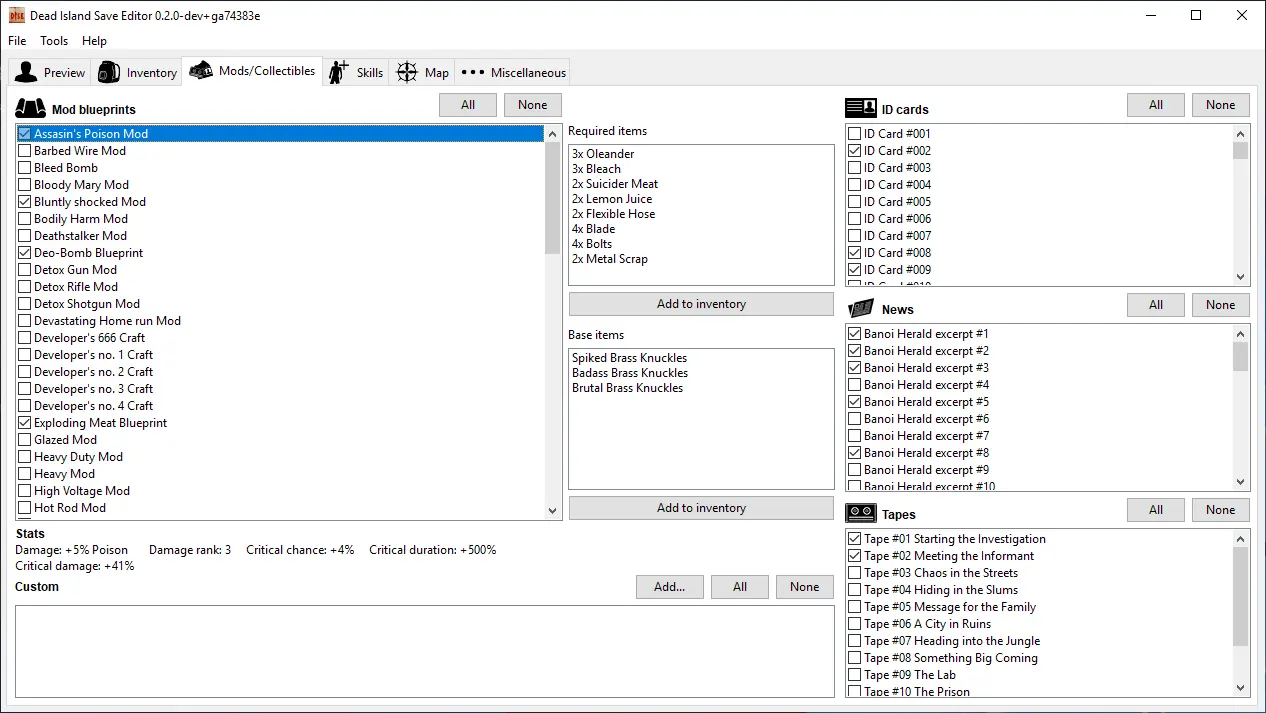The width and height of the screenshot is (1266, 713).
Task: Click the Mod blueprints header icon
Action: 31,109
